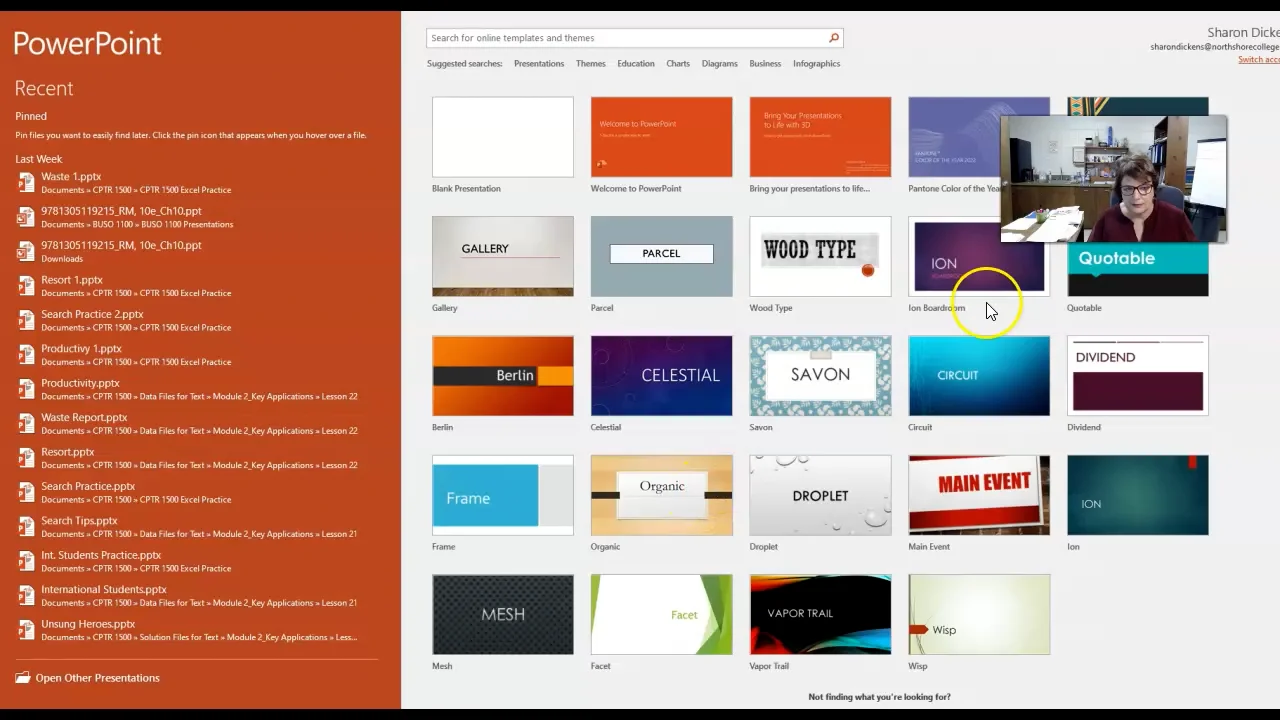Viewport: 1280px width, 720px height.
Task: Choose the Infographics suggested search
Action: [816, 64]
